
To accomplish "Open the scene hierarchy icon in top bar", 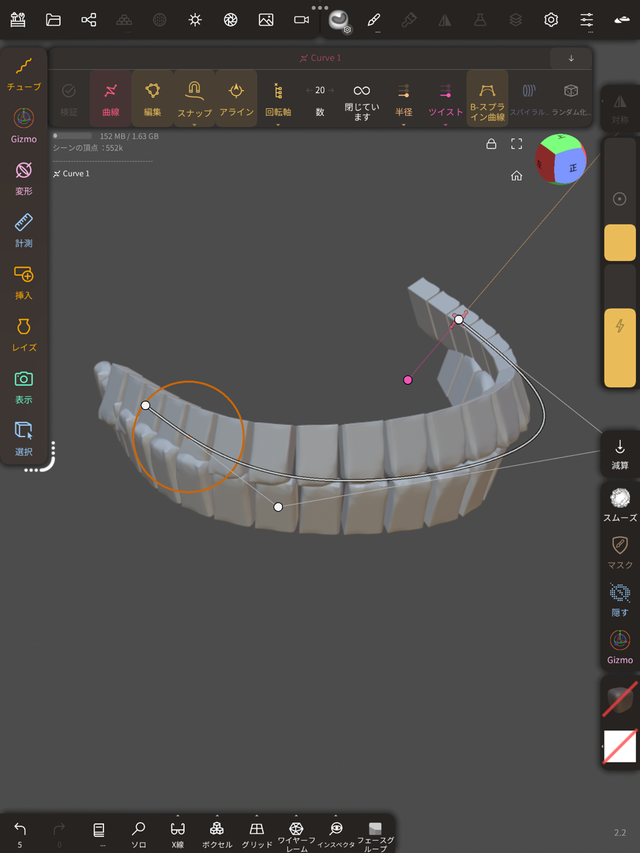I will (x=89, y=19).
